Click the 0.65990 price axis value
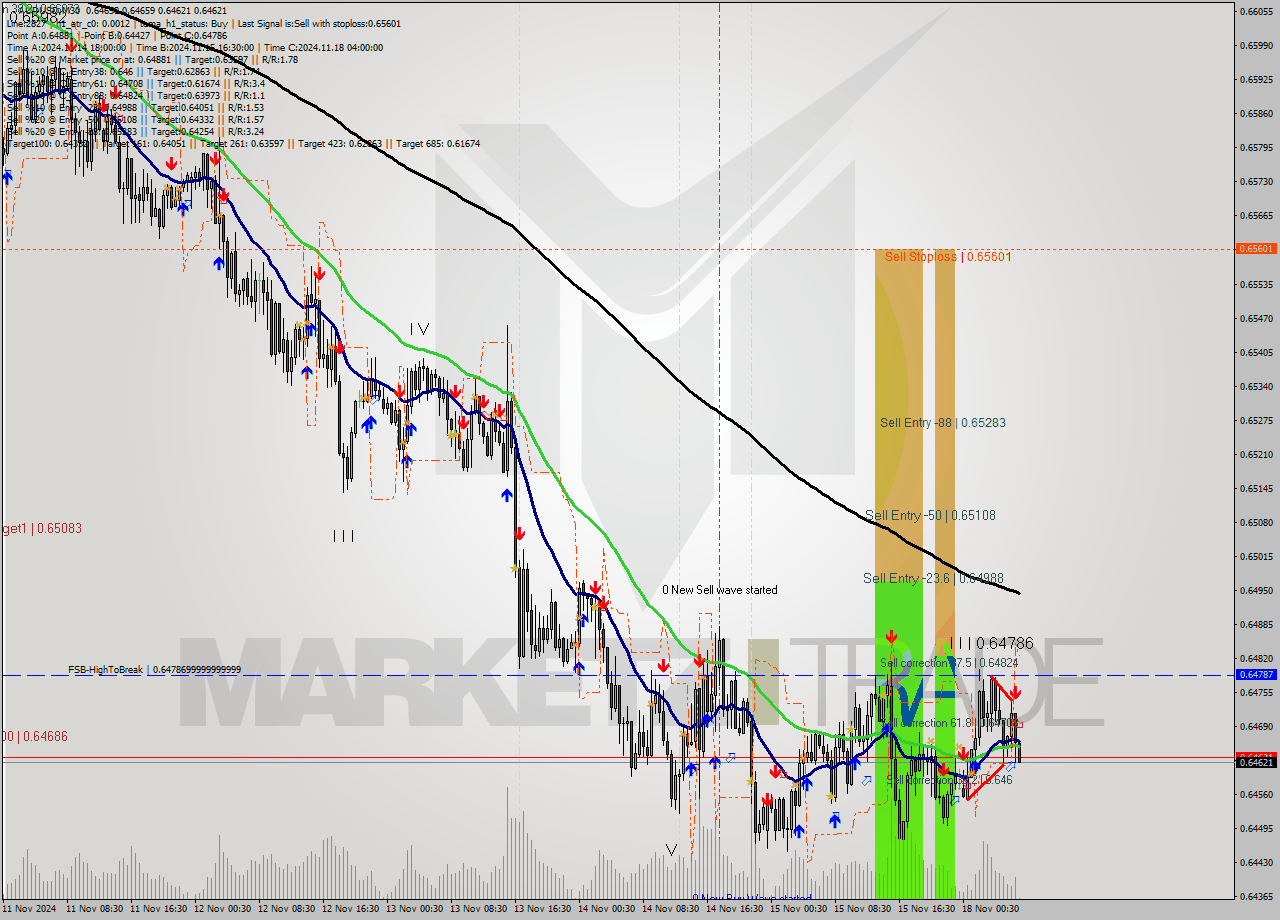Image resolution: width=1280 pixels, height=920 pixels. point(1256,45)
